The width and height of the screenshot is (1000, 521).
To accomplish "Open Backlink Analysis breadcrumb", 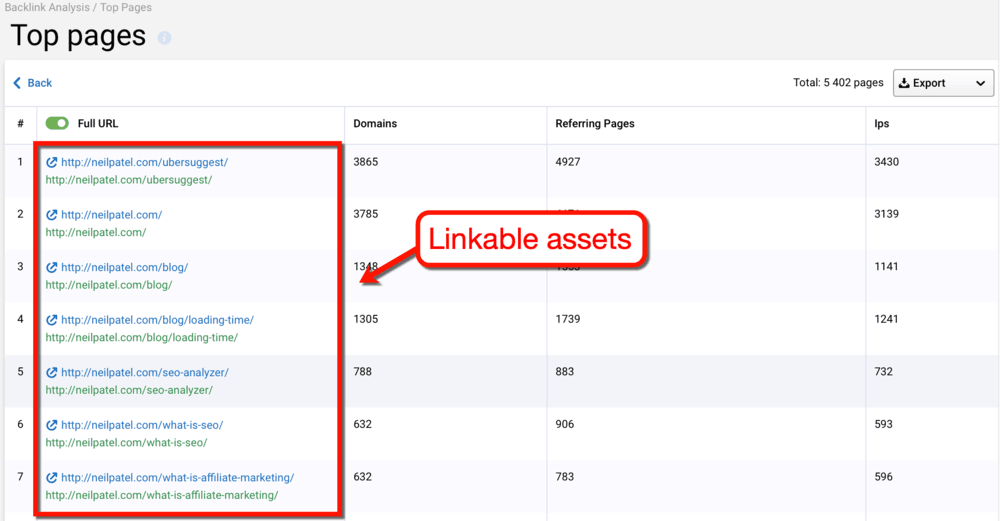I will click(48, 8).
